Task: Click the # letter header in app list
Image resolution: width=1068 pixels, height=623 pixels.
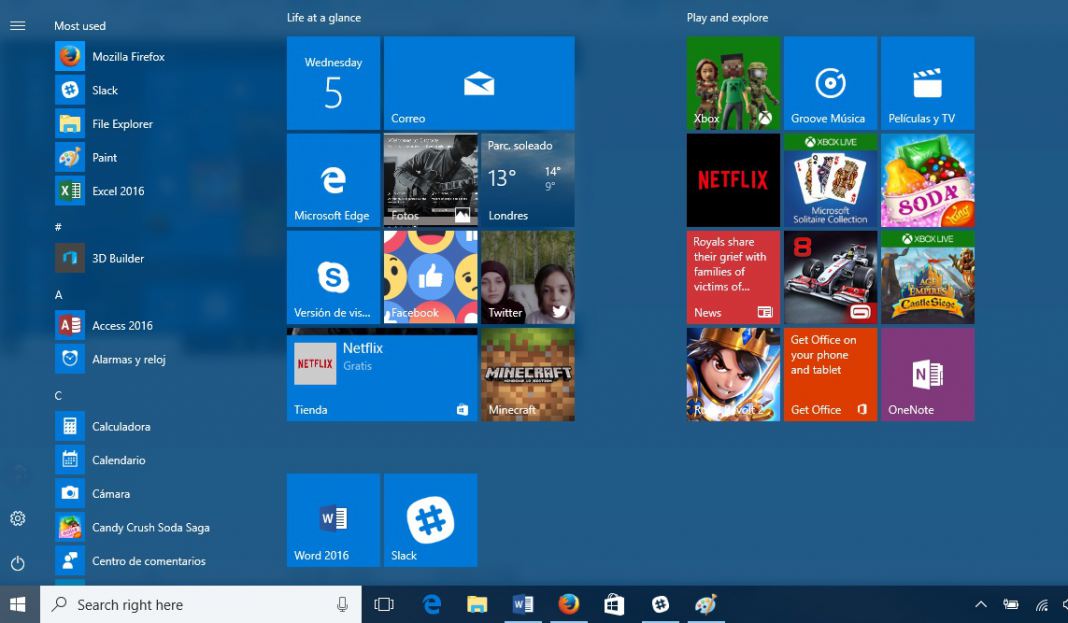Action: [58, 227]
